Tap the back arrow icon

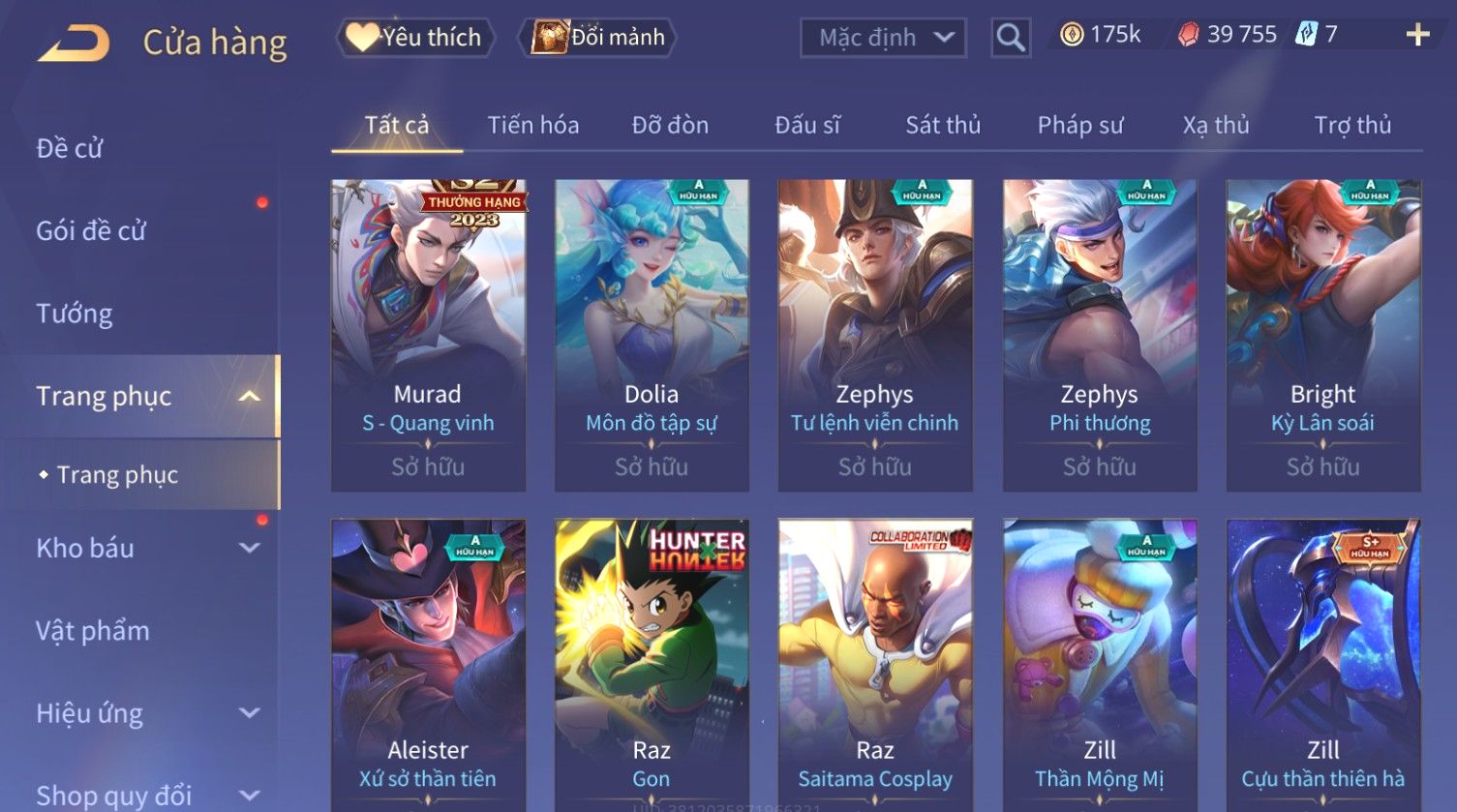(x=74, y=44)
